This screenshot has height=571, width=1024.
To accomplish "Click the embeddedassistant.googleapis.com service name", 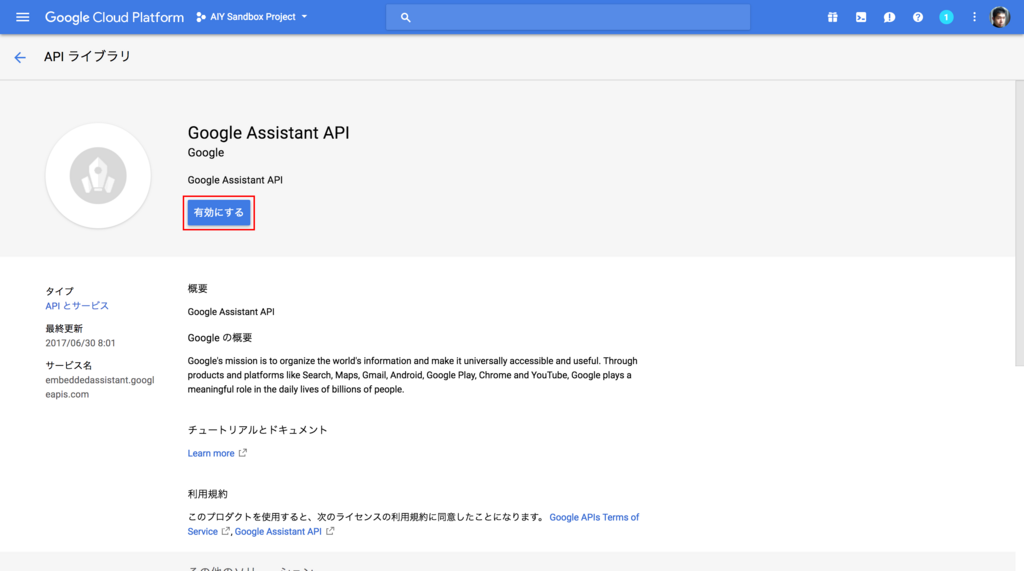I will pos(100,387).
